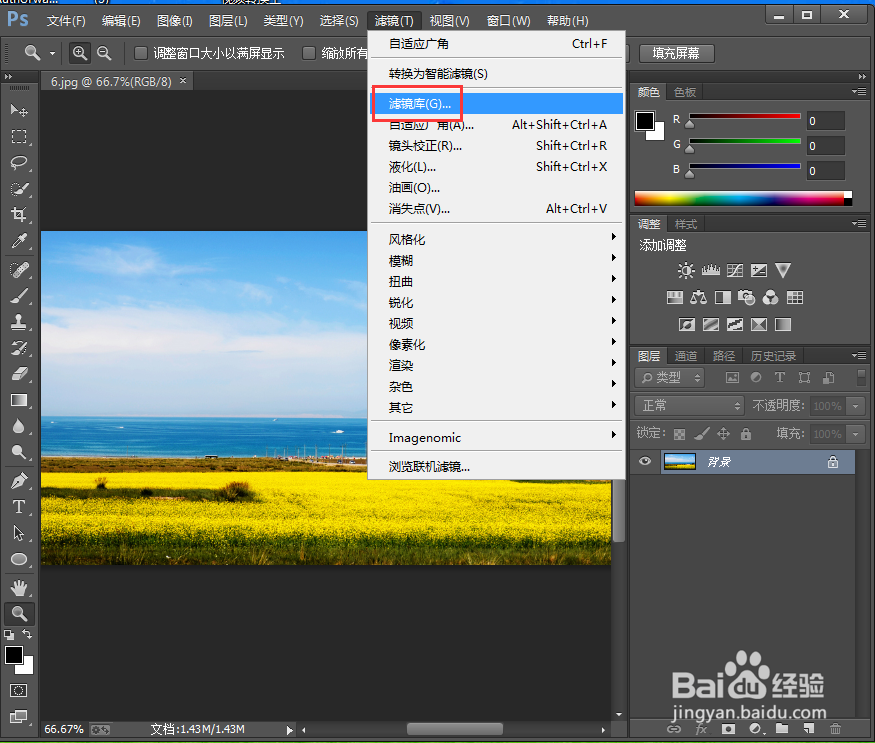The height and width of the screenshot is (743, 875).
Task: Add Levels adjustment
Action: coord(710,271)
